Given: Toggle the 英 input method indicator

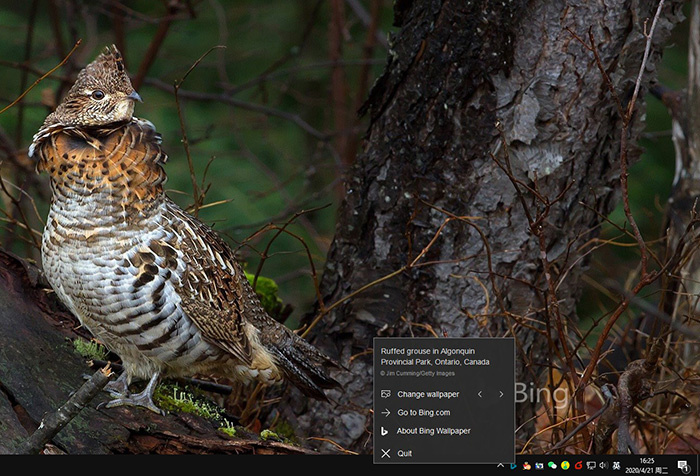Looking at the screenshot, I should (616, 466).
